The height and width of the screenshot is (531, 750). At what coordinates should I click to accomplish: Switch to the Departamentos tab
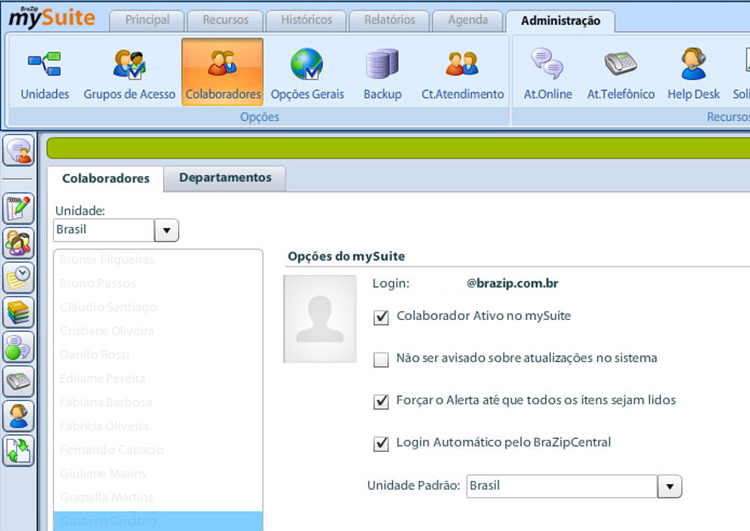coord(225,178)
